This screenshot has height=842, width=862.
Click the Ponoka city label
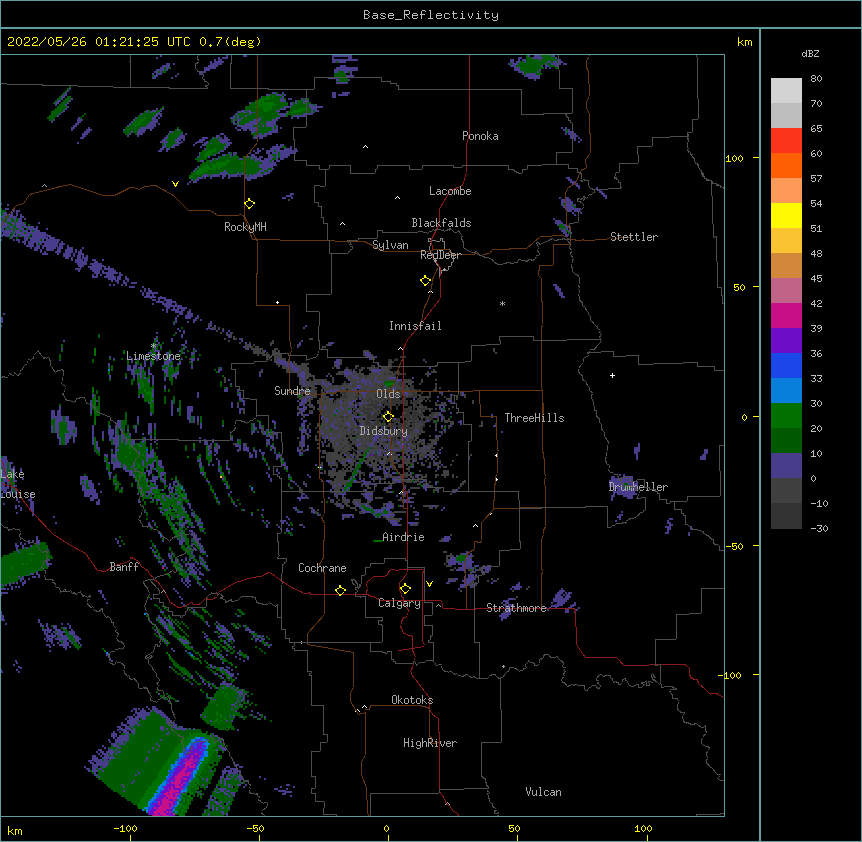click(x=480, y=136)
